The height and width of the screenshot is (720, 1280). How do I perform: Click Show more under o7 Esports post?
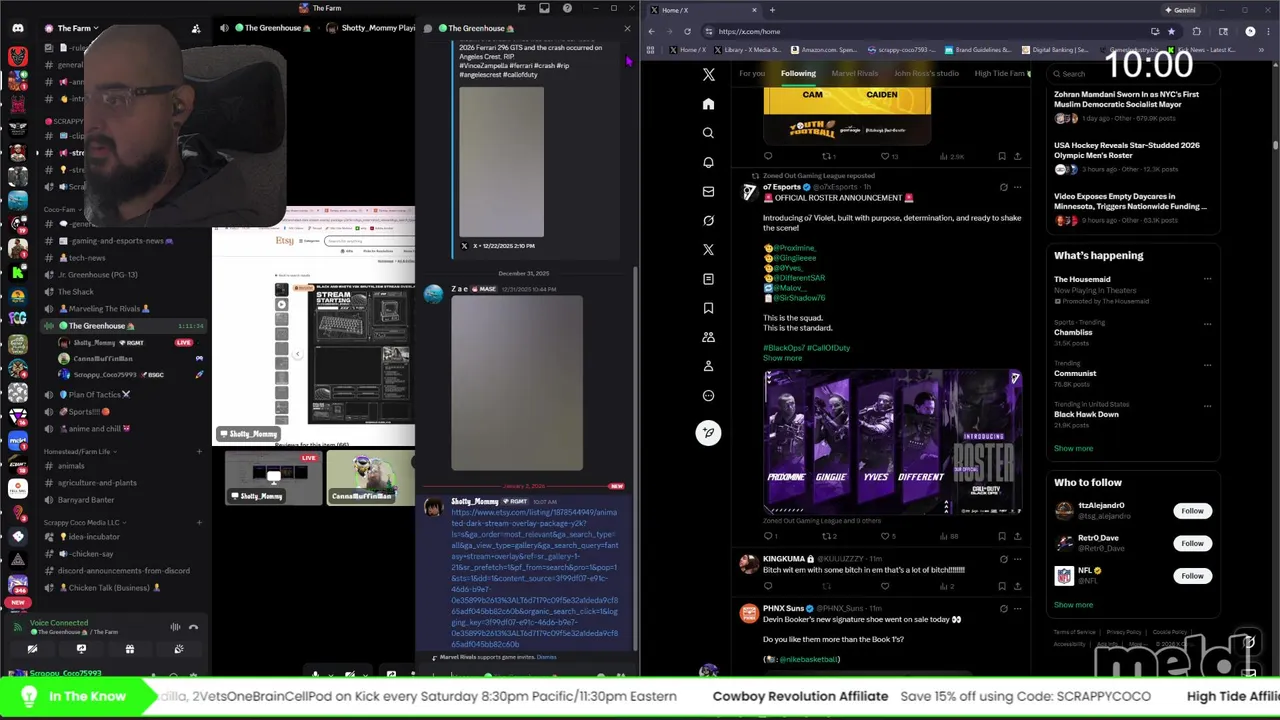[x=782, y=358]
